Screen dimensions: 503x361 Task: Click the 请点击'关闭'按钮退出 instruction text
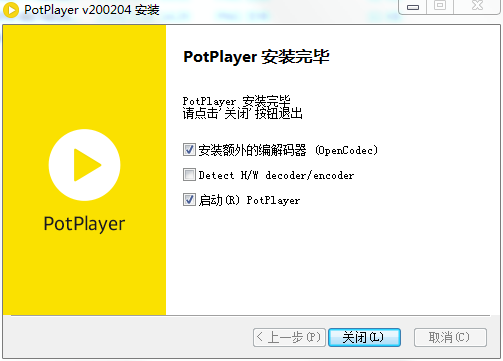[243, 113]
